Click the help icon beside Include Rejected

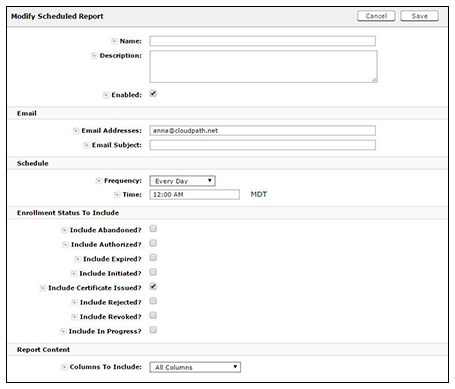point(74,302)
